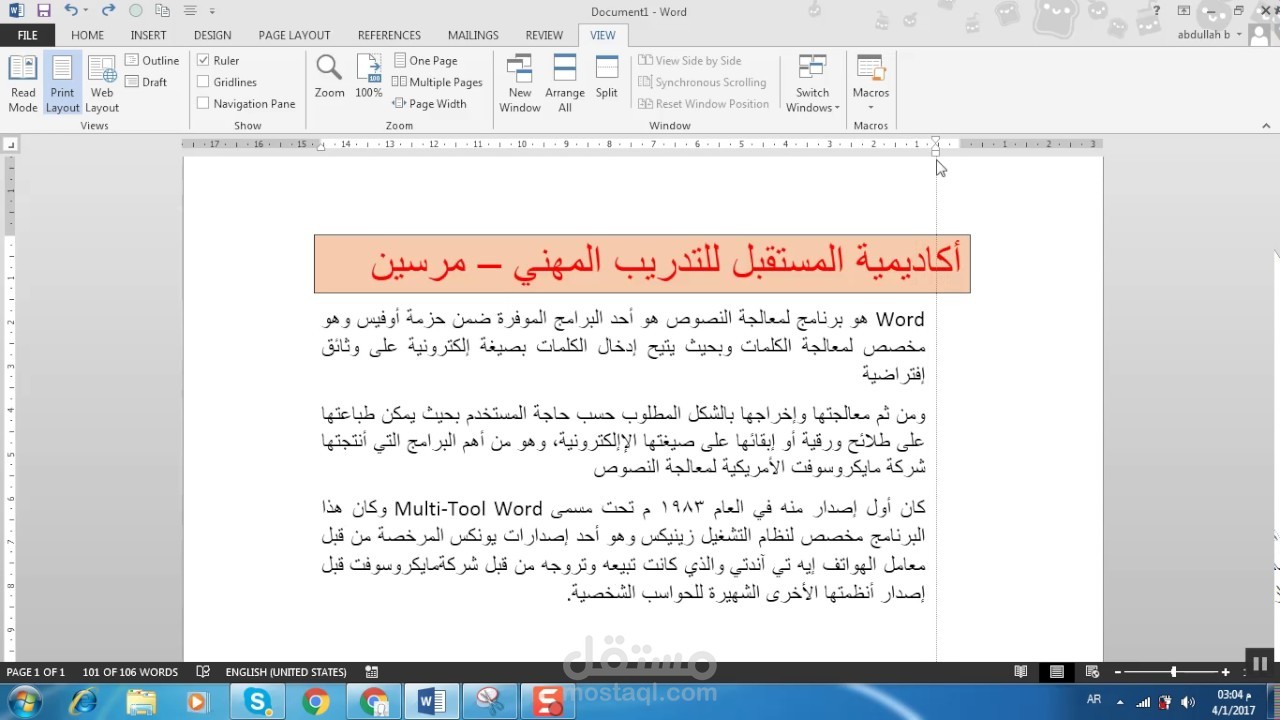Customize Quick Access Toolbar dropdown
The height and width of the screenshot is (720, 1280).
click(212, 11)
